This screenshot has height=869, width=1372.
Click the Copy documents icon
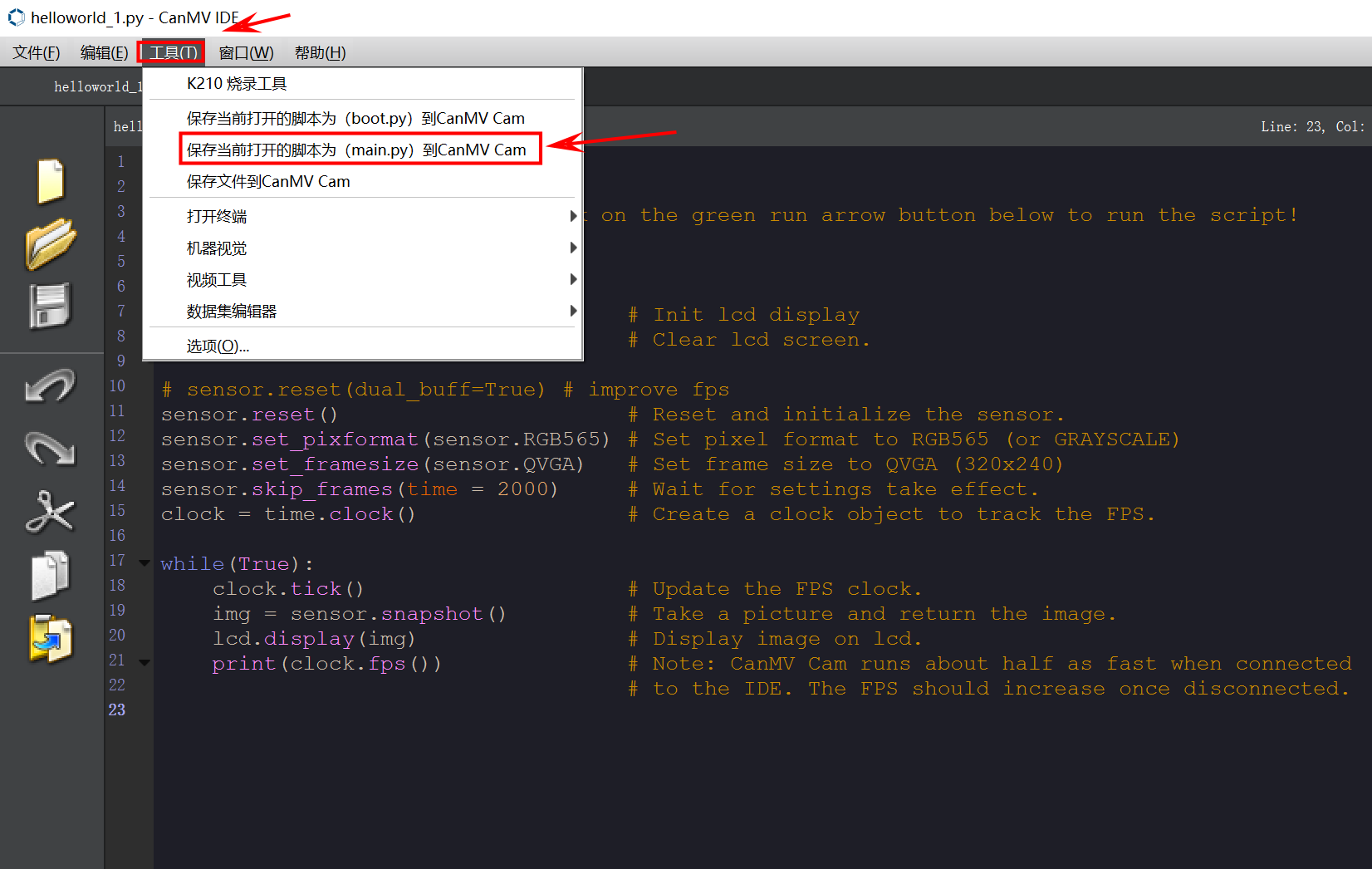51,575
